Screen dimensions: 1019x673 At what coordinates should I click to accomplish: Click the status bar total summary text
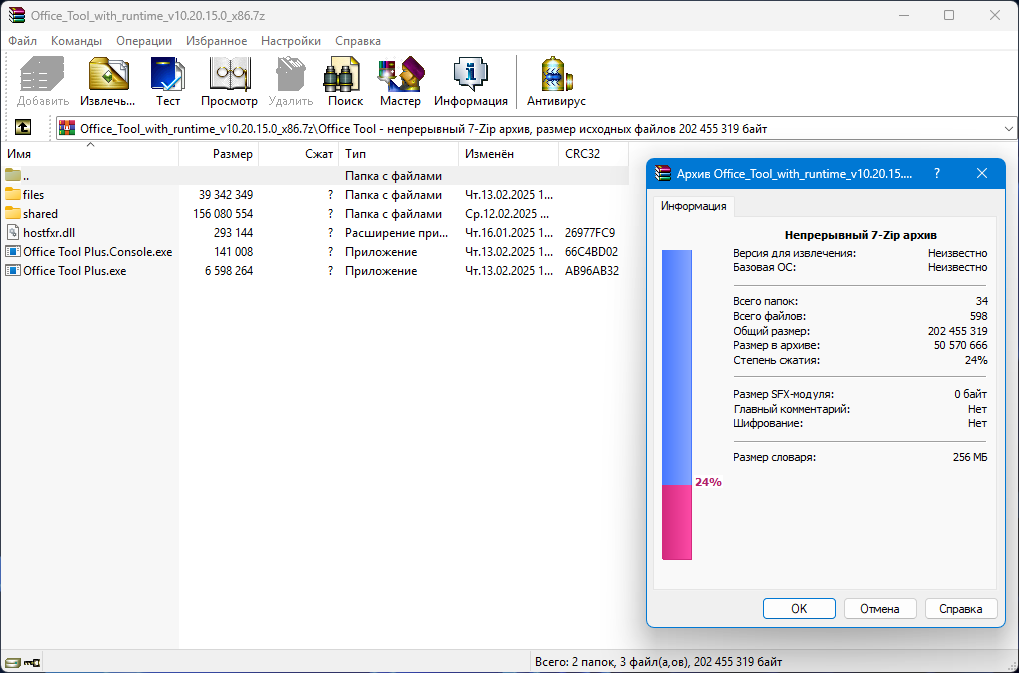pyautogui.click(x=658, y=662)
